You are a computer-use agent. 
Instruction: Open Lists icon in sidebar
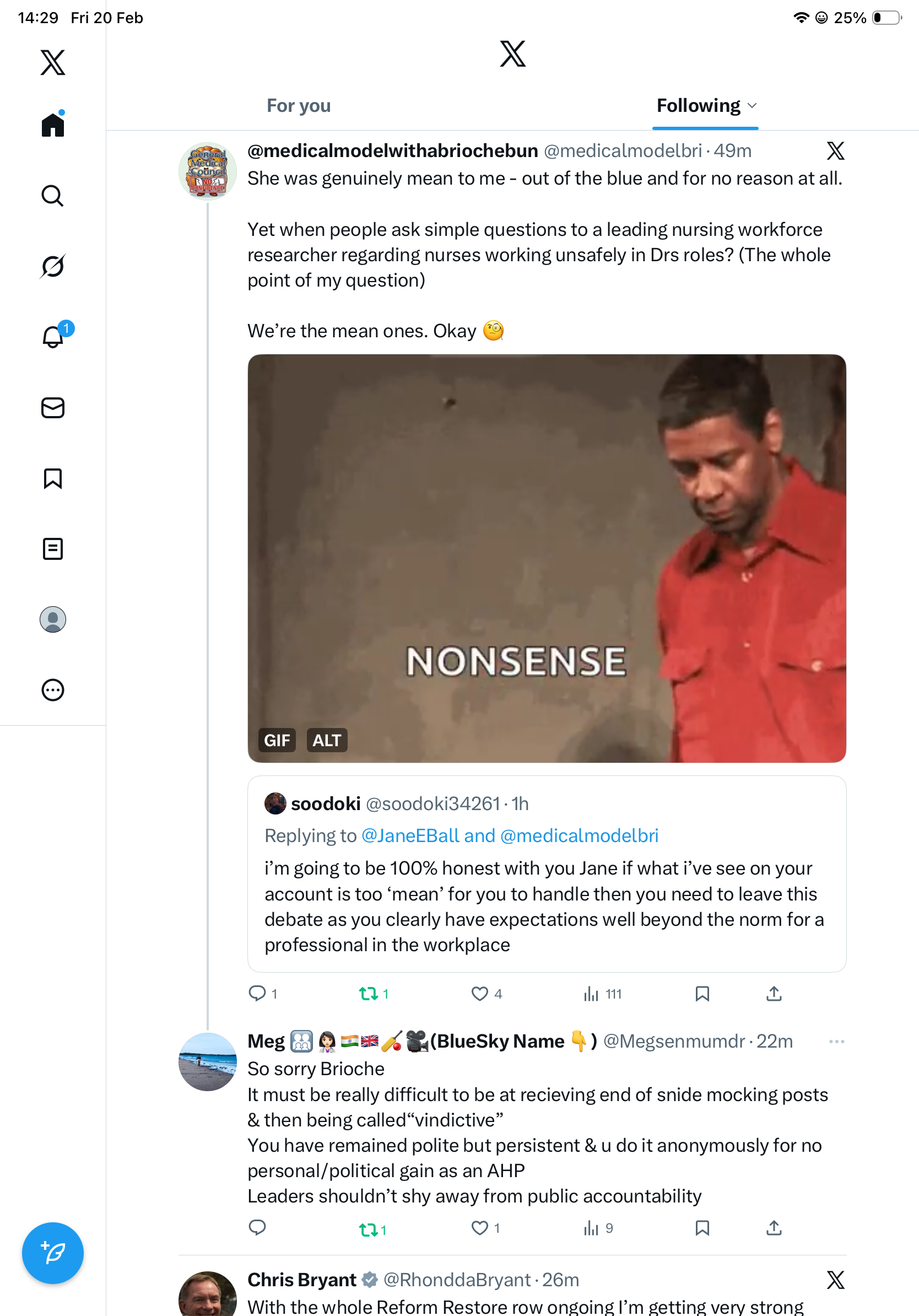point(53,549)
